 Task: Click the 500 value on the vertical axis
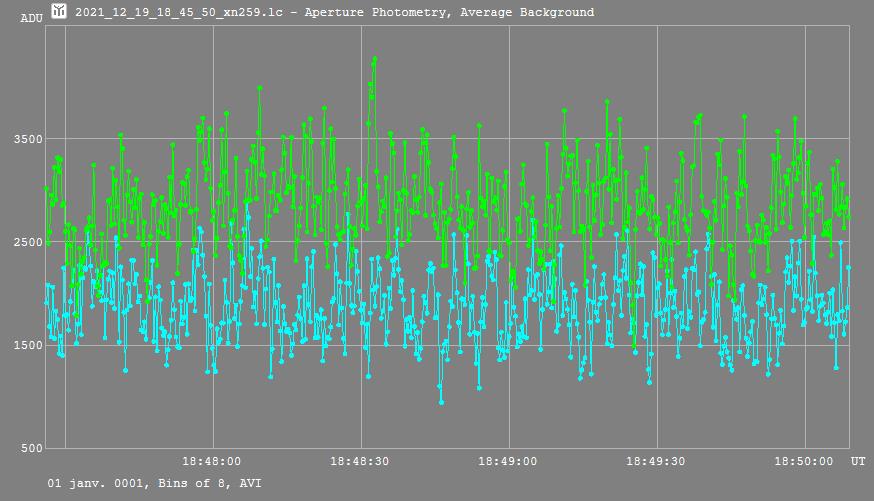pos(30,448)
